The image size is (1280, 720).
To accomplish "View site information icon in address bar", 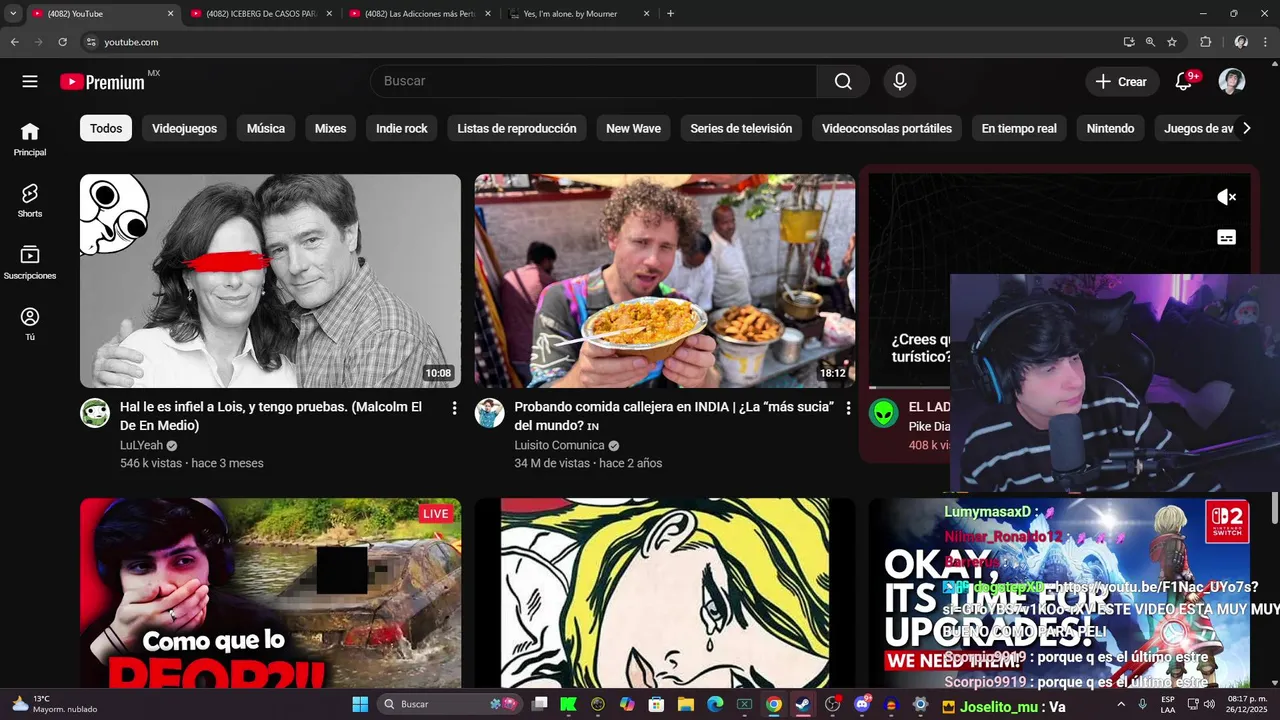I will [x=91, y=42].
